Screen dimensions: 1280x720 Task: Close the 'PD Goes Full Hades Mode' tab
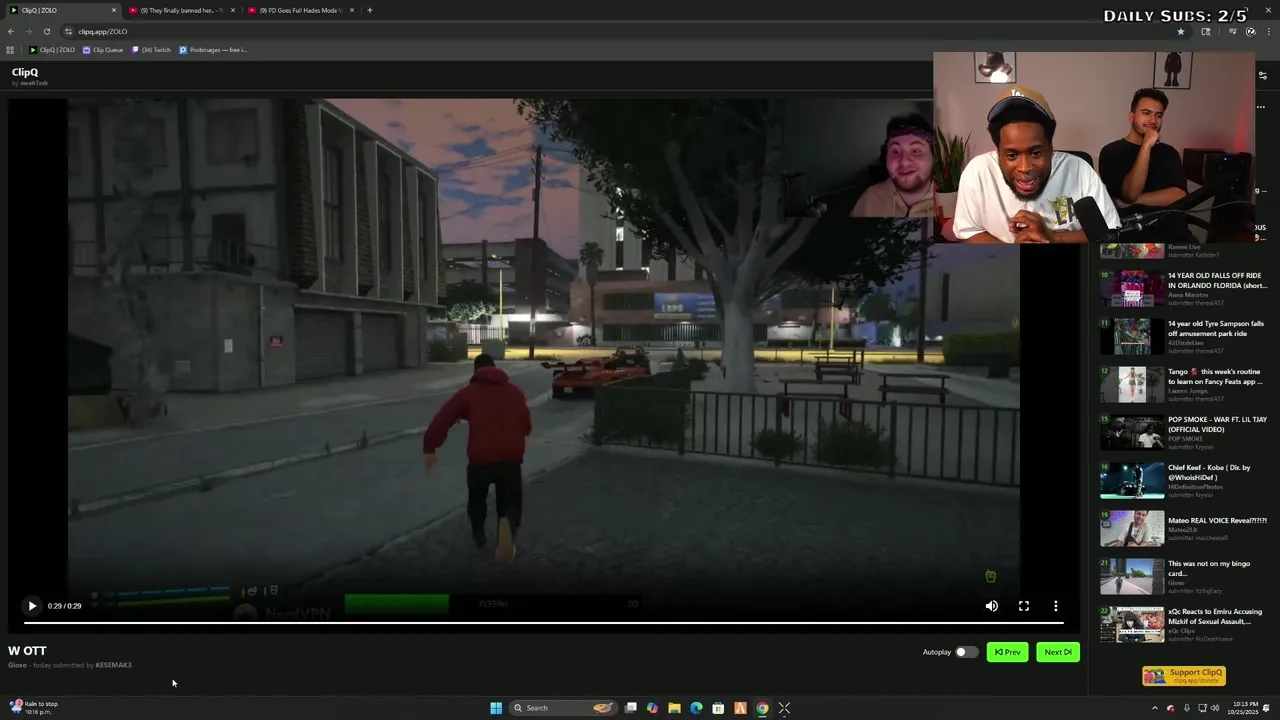[x=352, y=10]
